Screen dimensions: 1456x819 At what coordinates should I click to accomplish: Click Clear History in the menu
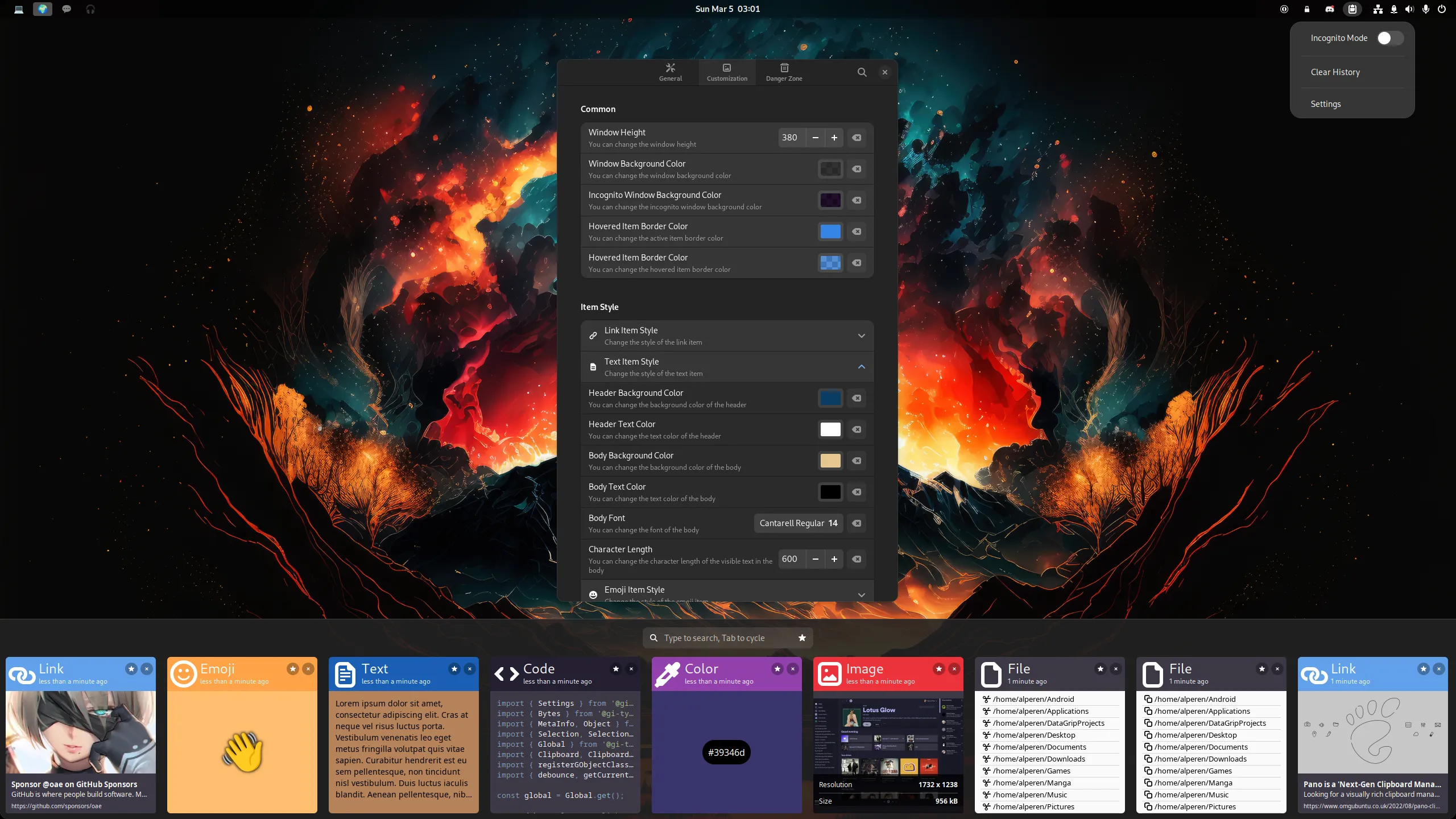click(1335, 72)
